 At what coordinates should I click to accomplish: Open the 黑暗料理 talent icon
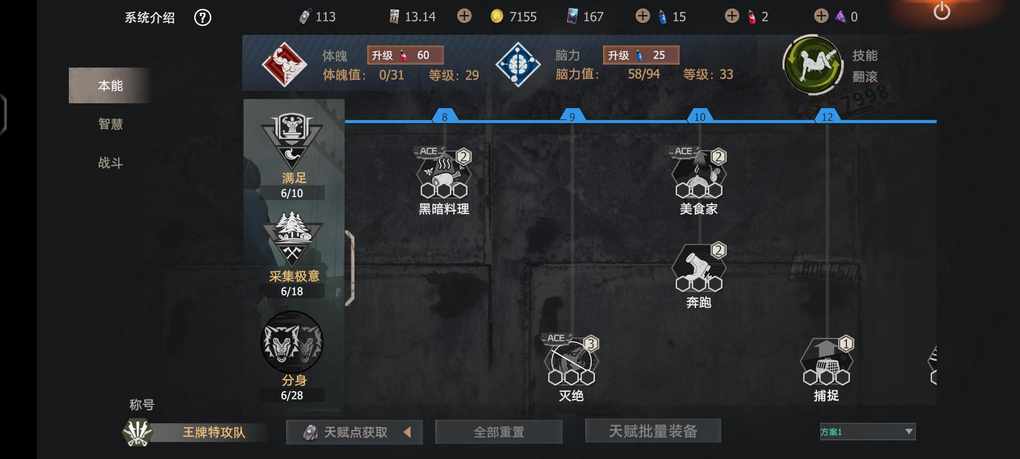coord(444,172)
